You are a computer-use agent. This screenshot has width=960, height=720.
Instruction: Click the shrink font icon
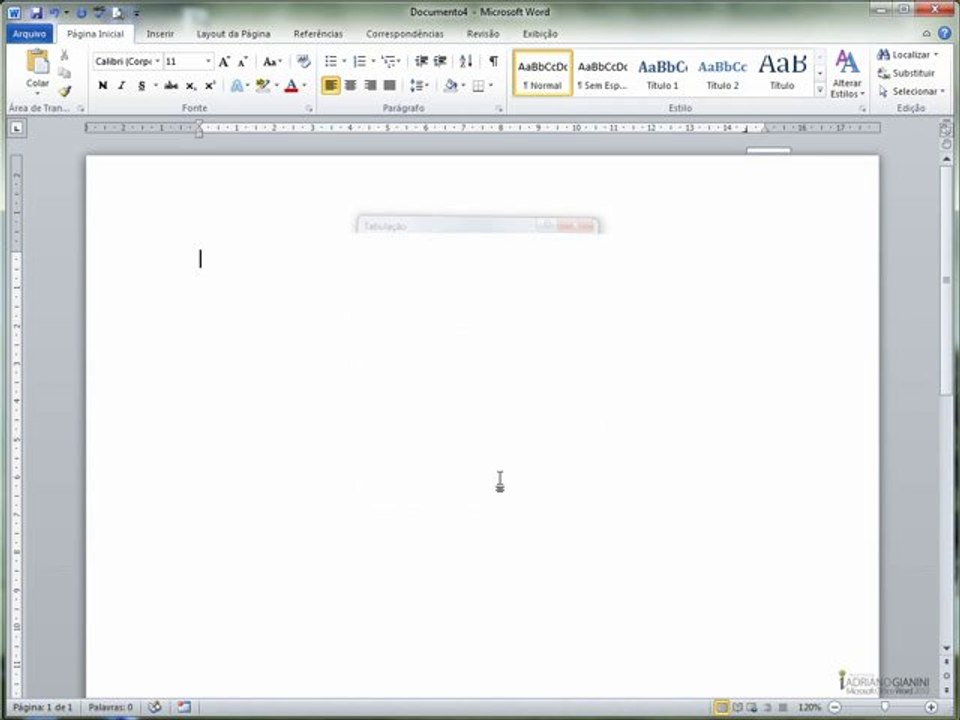[x=242, y=61]
